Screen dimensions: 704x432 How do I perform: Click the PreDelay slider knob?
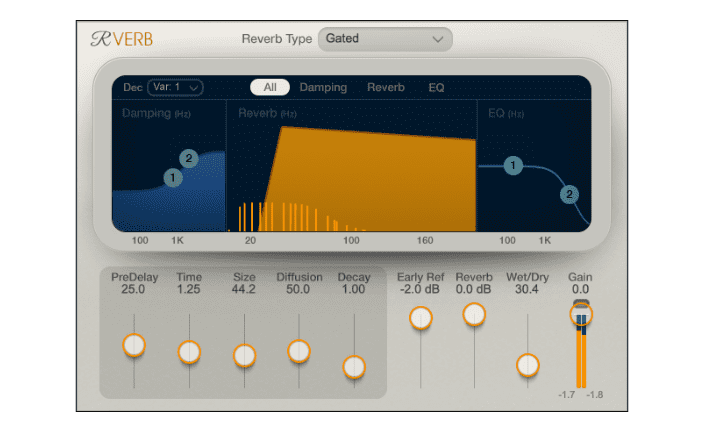click(x=134, y=345)
